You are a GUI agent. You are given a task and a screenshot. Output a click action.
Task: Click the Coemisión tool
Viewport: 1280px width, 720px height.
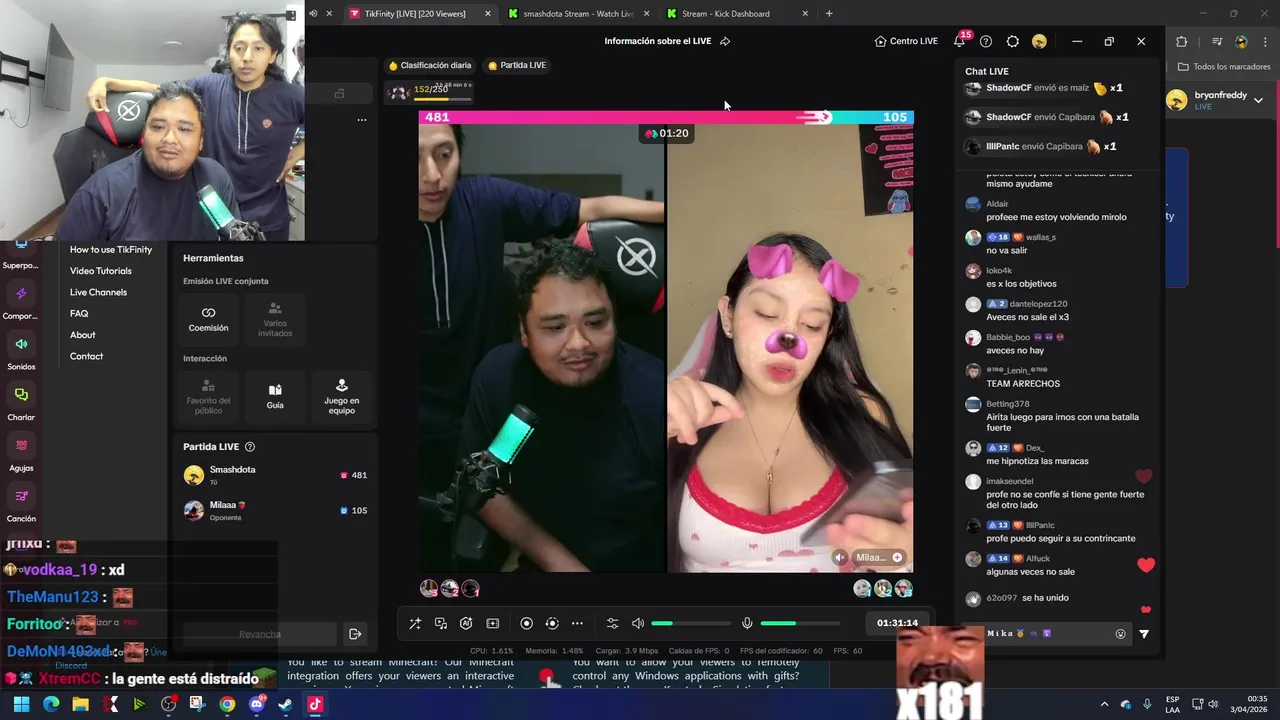point(208,319)
